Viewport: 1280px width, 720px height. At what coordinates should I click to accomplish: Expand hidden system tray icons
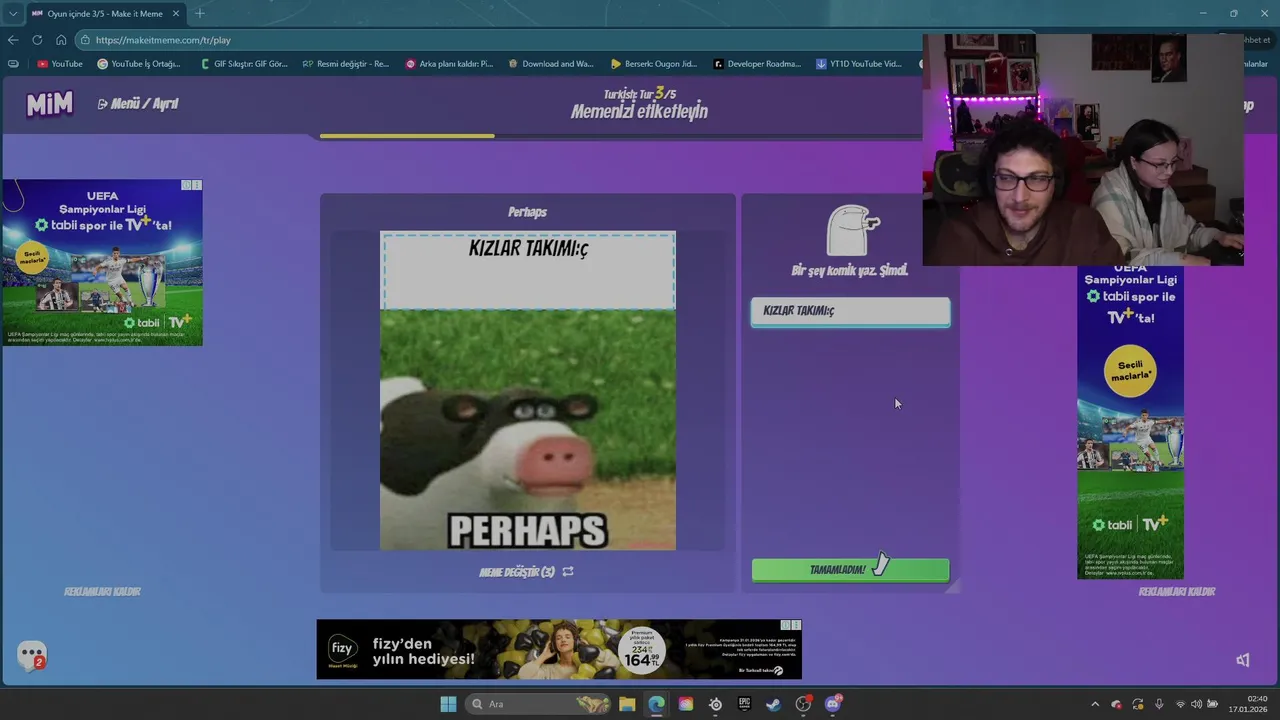click(x=1095, y=704)
